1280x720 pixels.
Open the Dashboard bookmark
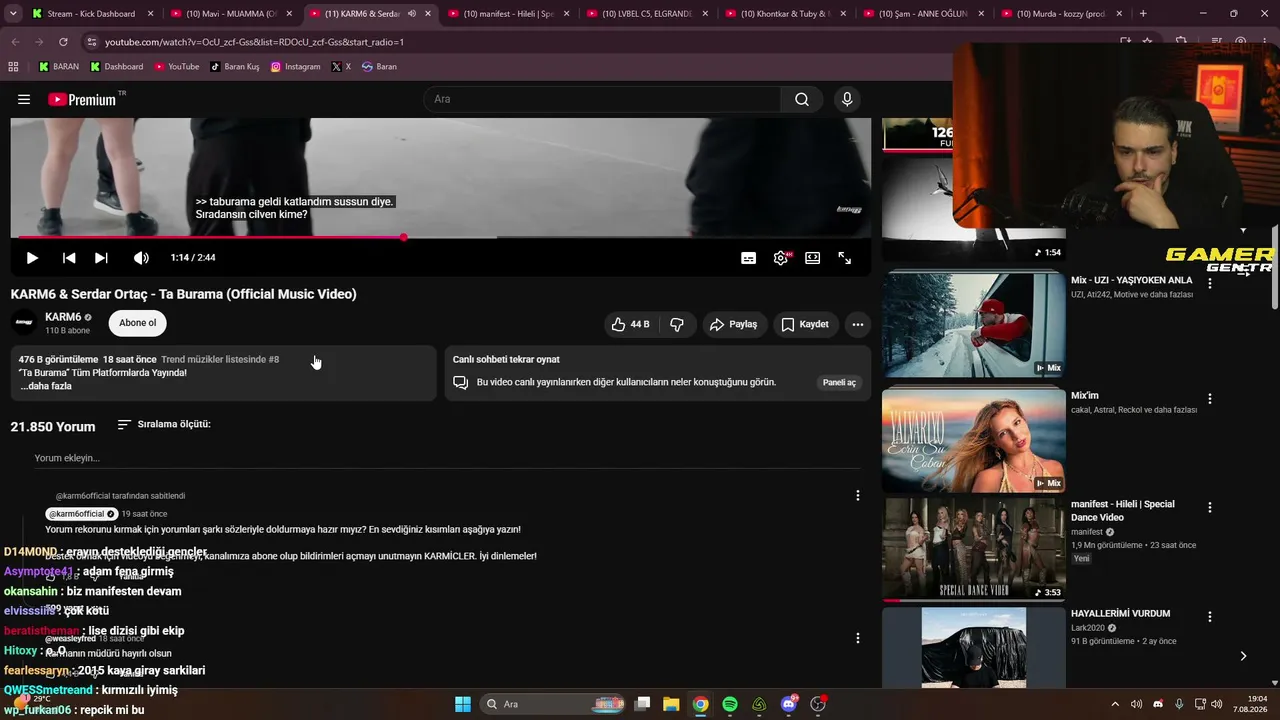tap(116, 67)
